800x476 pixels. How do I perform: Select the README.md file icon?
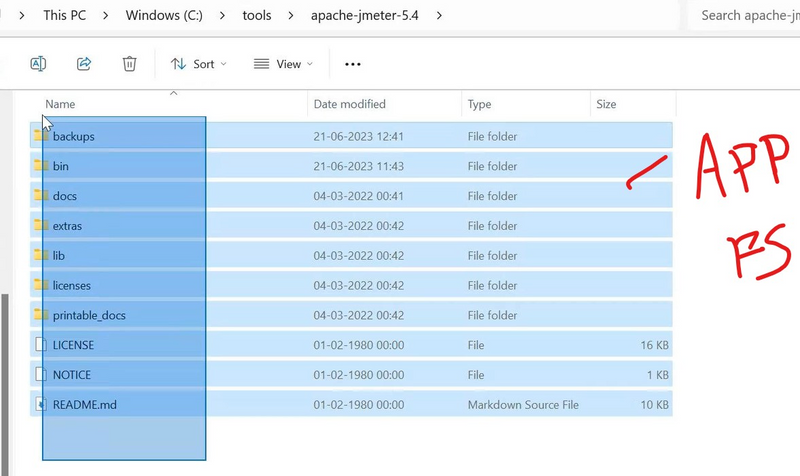point(41,405)
